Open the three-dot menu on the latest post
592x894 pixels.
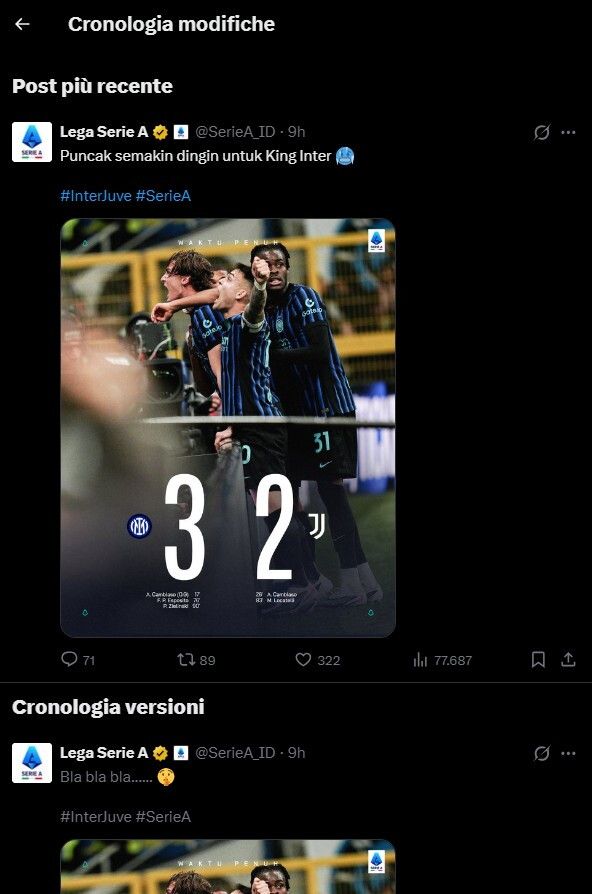pos(568,132)
